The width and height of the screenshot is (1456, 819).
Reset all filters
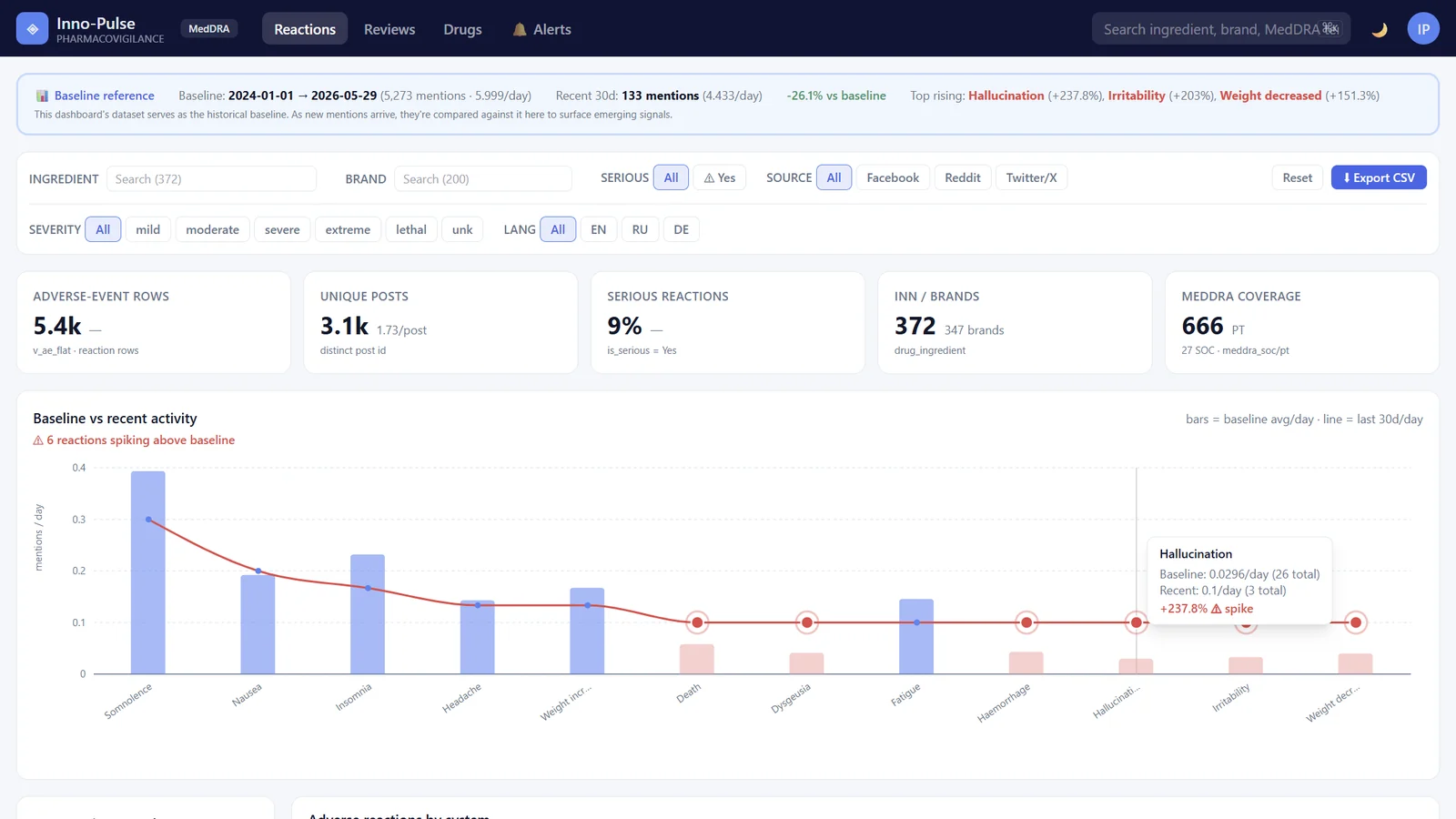pos(1297,177)
